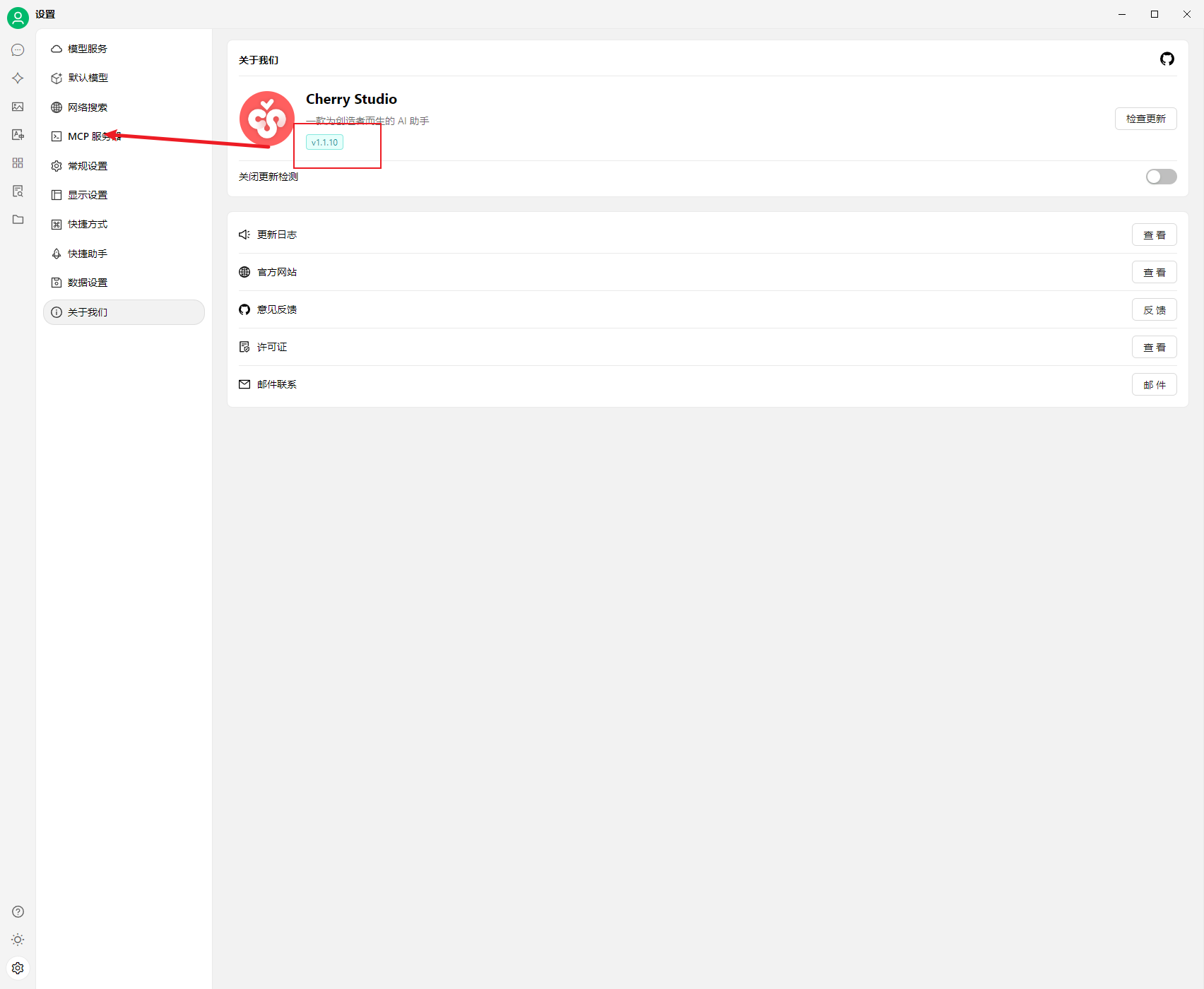Open the translate sidebar icon
This screenshot has width=1204, height=989.
click(18, 135)
